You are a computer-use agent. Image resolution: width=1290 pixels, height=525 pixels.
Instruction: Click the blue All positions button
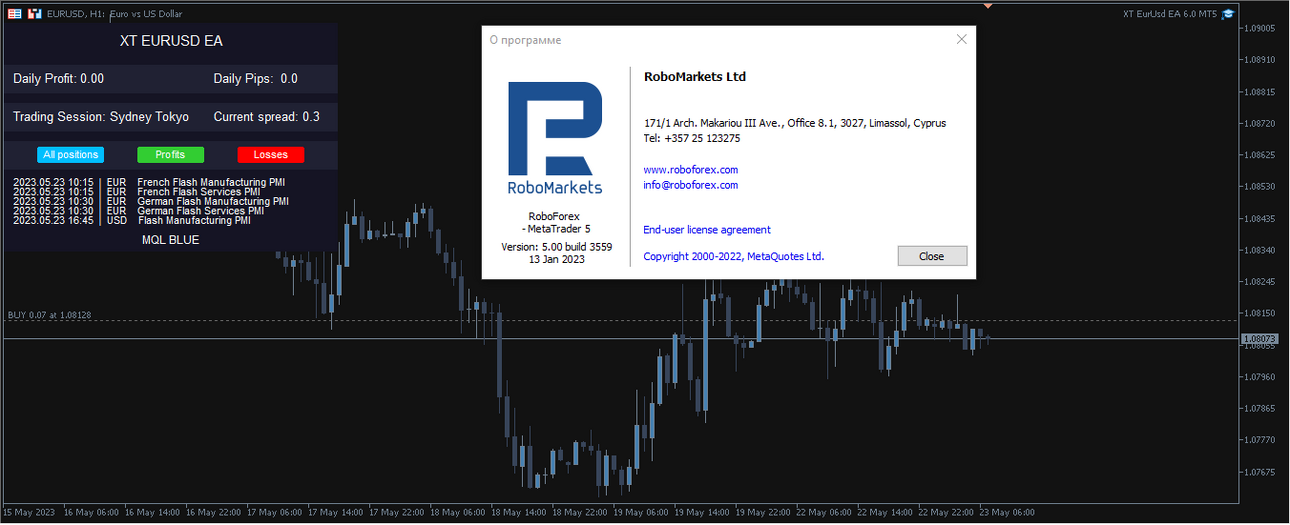pos(71,155)
